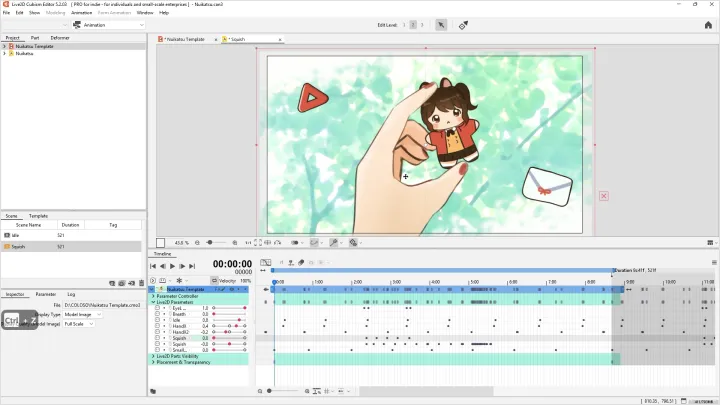720x405 pixels.
Task: Fit canvas to the view area
Action: (258, 242)
